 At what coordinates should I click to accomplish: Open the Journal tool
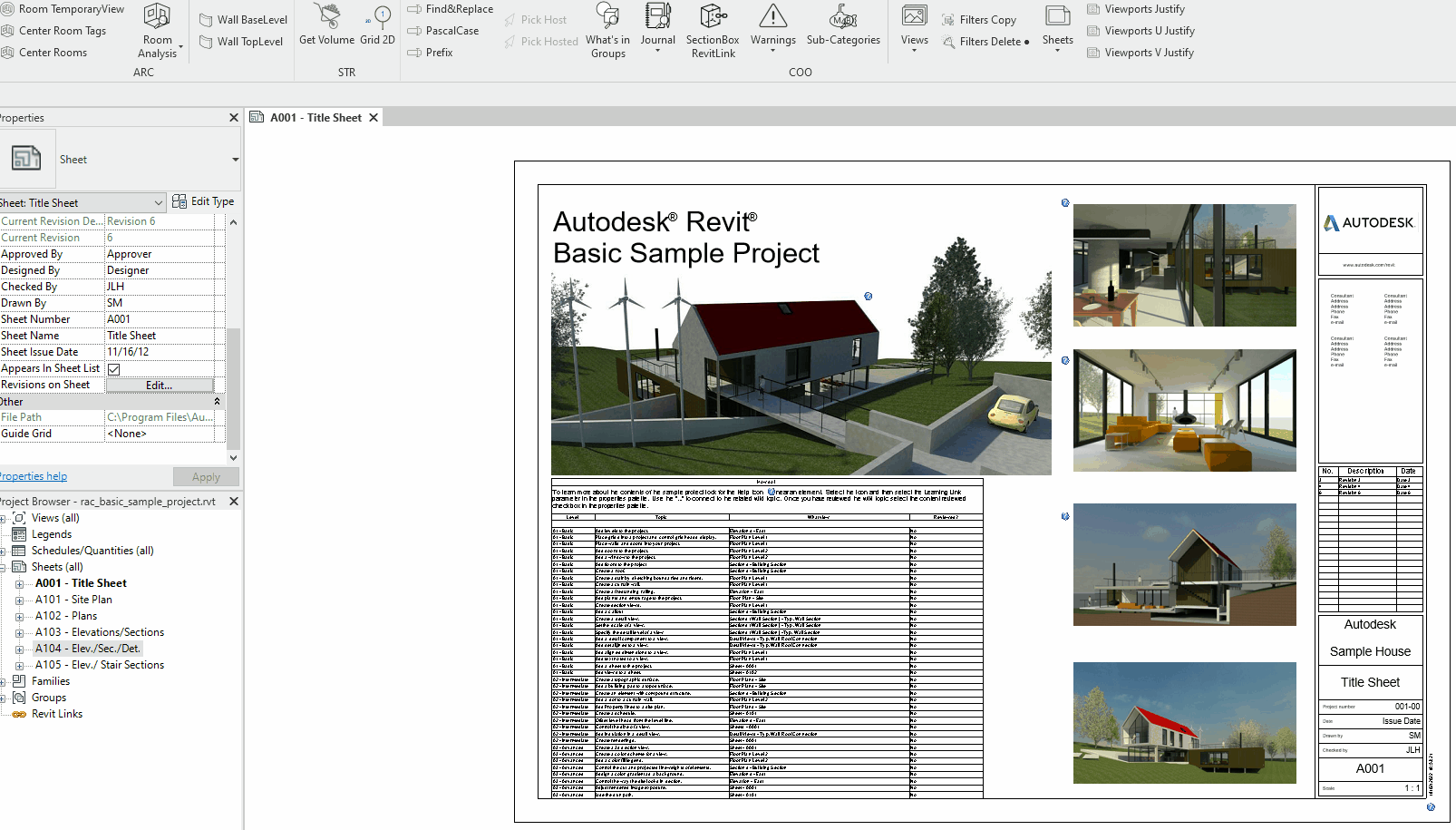657,27
